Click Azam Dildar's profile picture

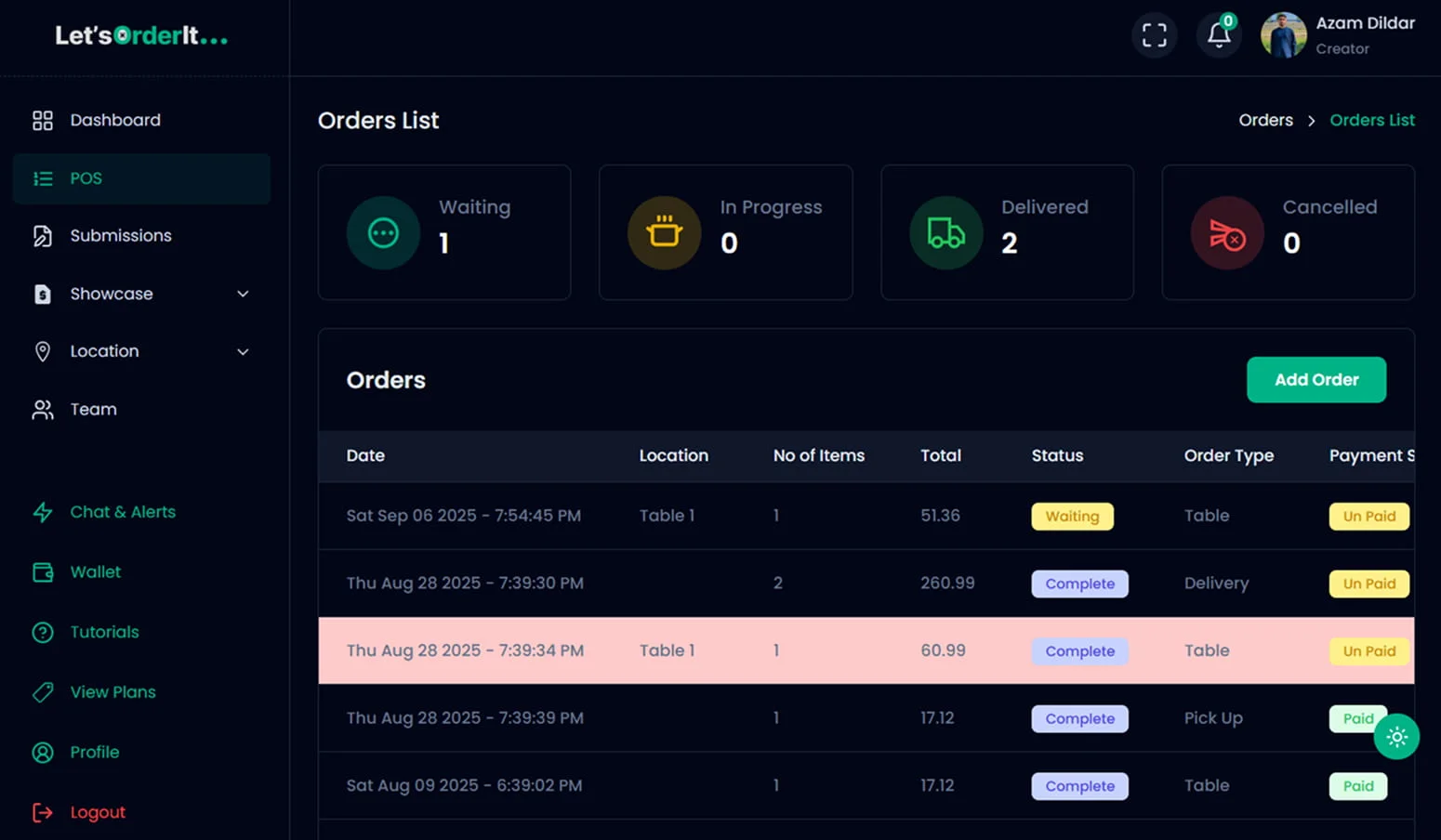pos(1283,34)
